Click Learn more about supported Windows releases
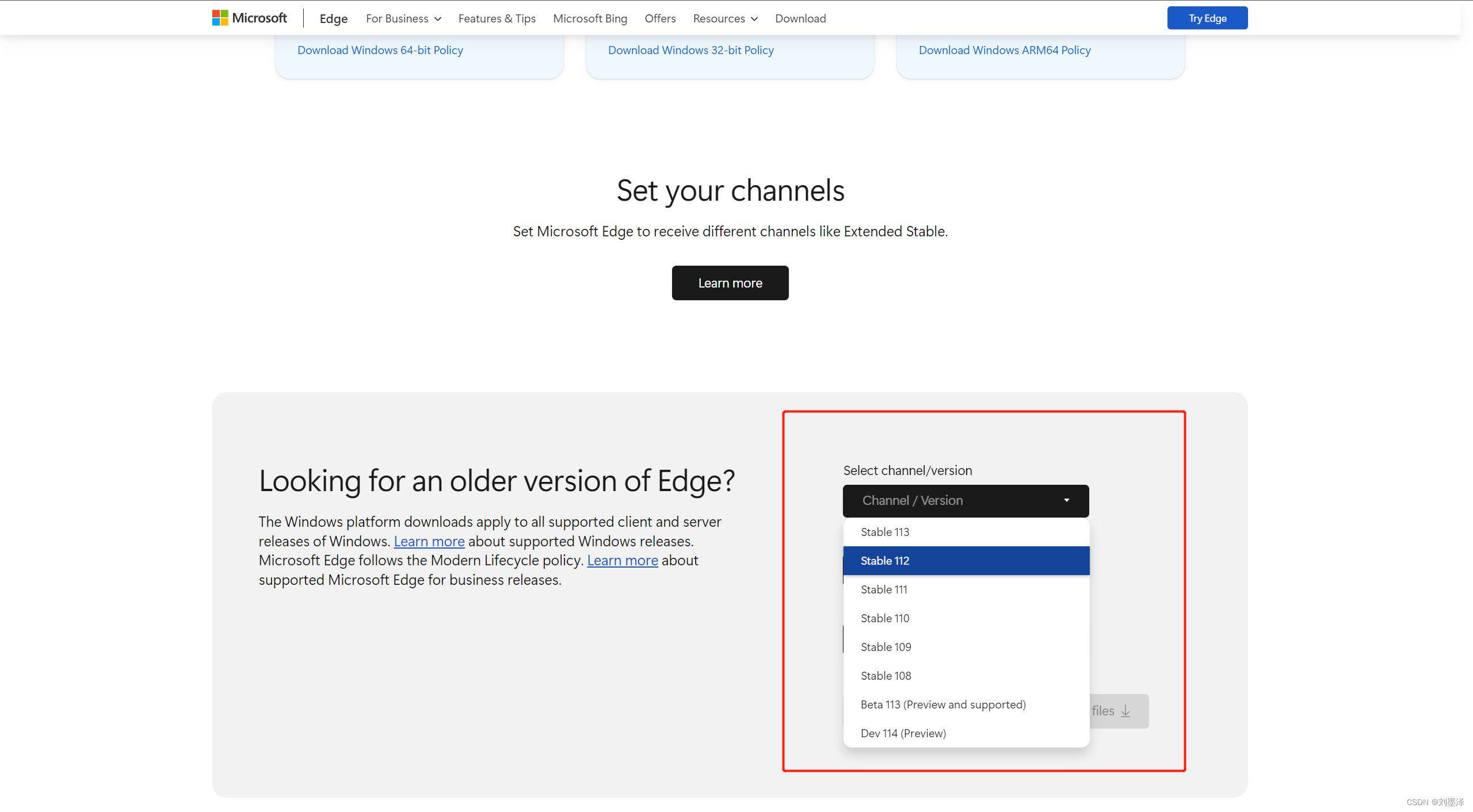The height and width of the screenshot is (812, 1473). pos(429,541)
